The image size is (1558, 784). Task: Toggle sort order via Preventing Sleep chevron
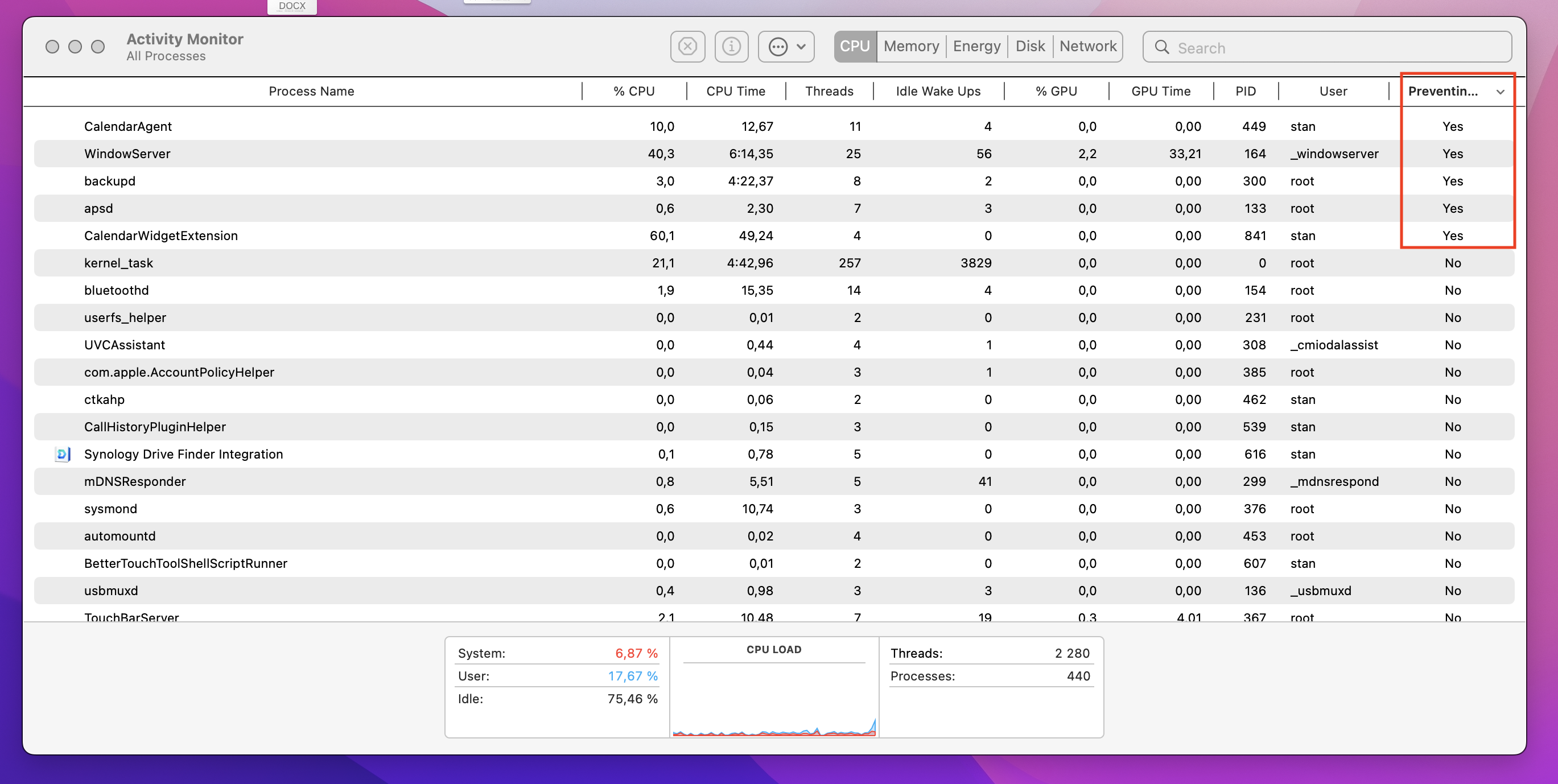pos(1500,92)
